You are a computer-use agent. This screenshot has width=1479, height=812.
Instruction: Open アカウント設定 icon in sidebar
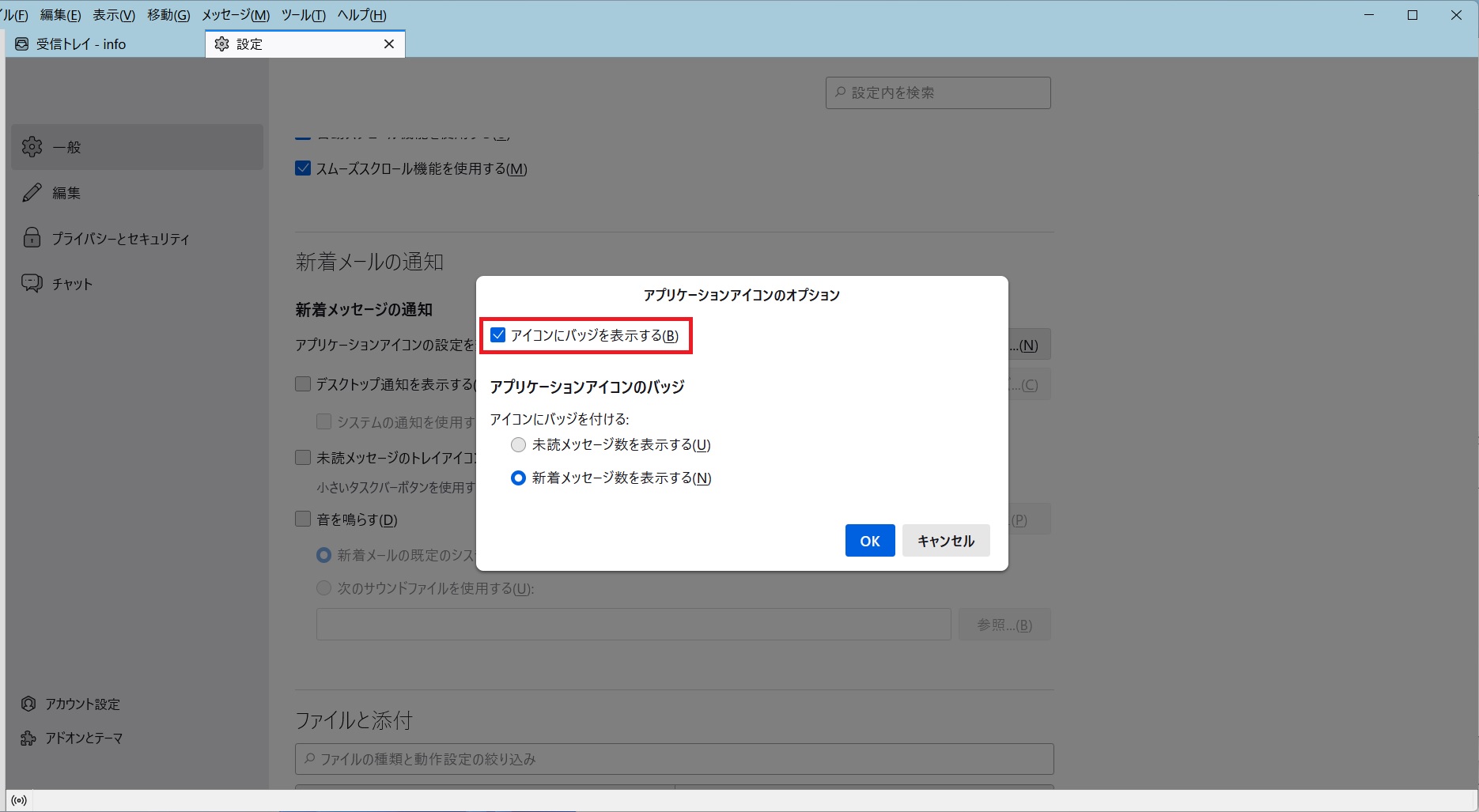(x=29, y=704)
